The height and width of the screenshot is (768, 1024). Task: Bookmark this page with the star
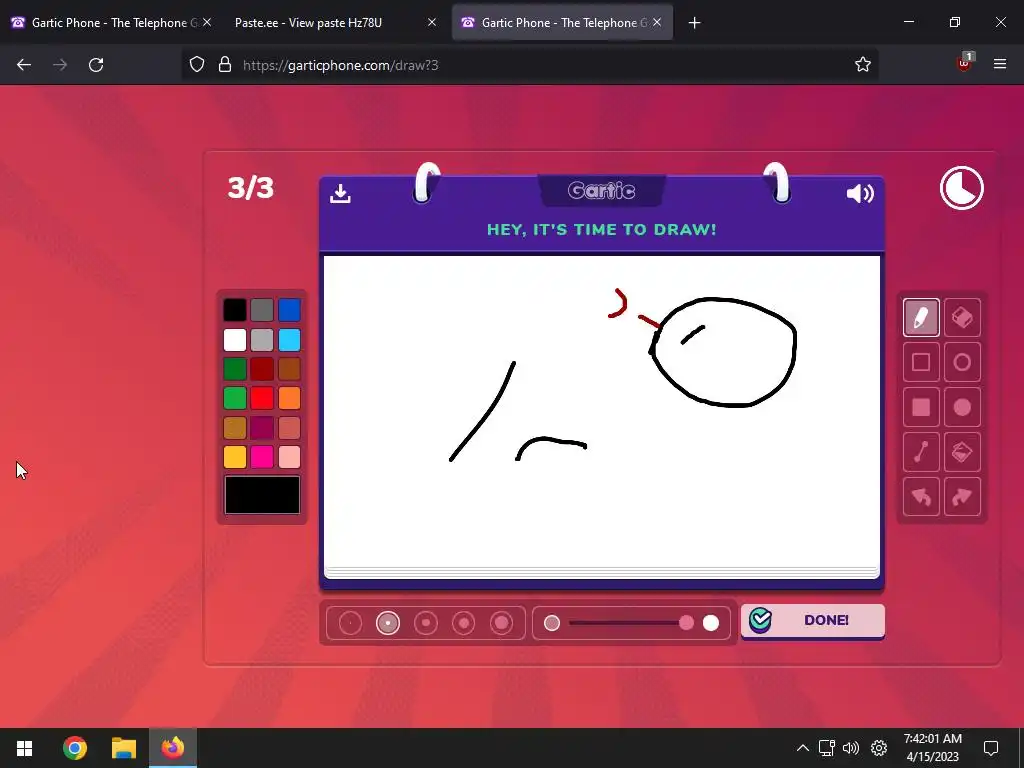[863, 64]
